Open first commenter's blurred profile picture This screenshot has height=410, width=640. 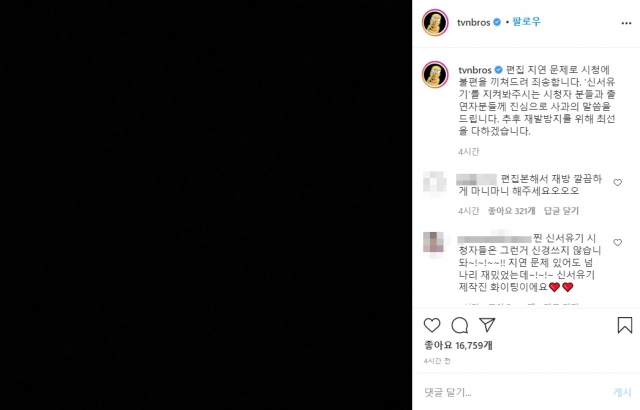(435, 184)
